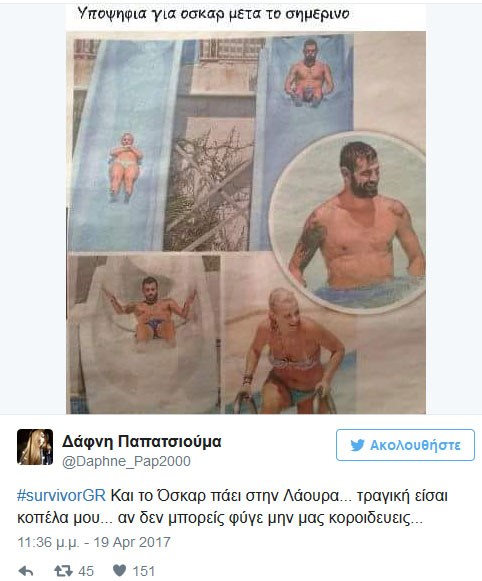Like the tweet with the heart icon

click(119, 571)
